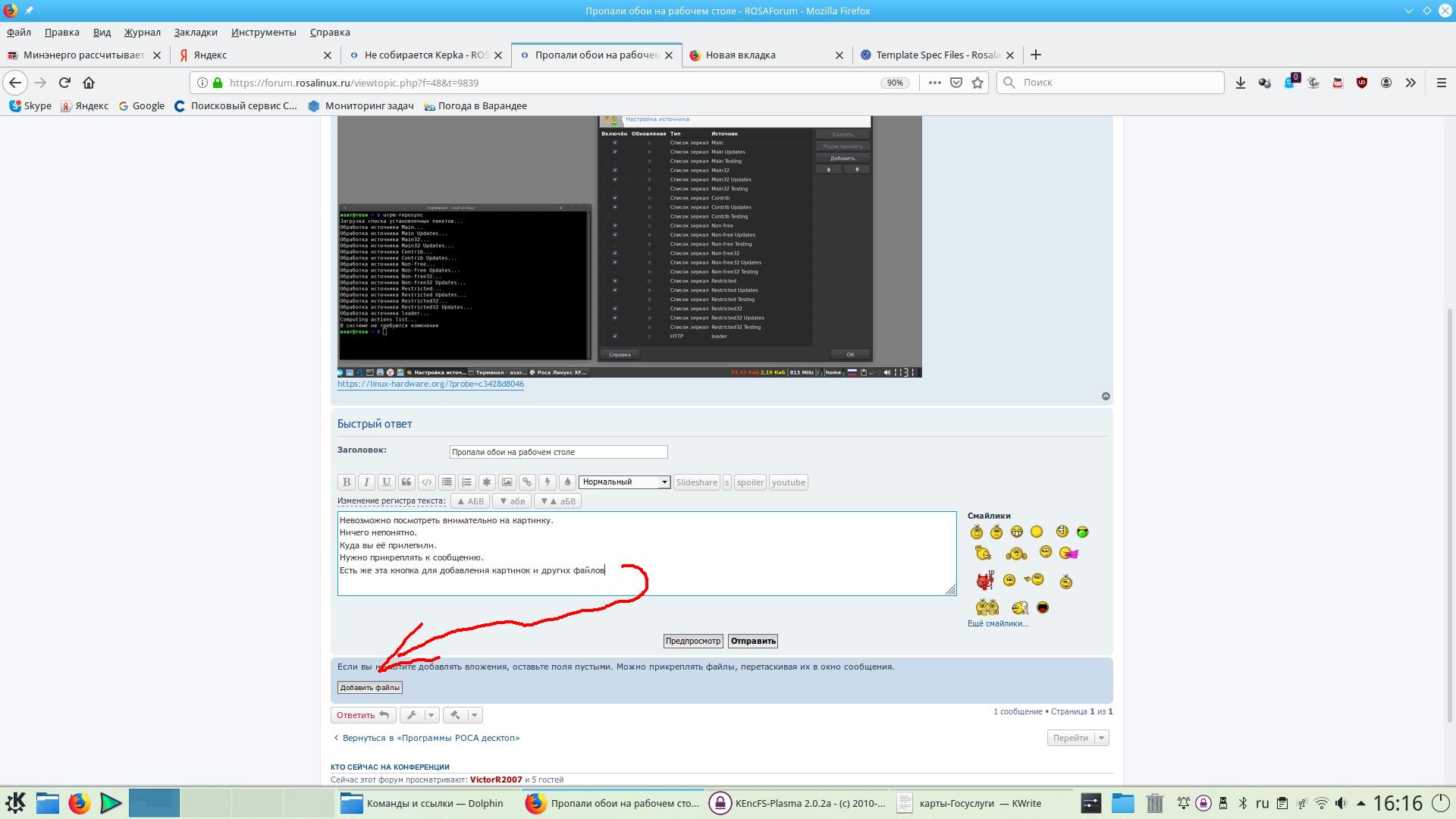Insert a quote block
Screen dimensions: 1456x819
[x=406, y=482]
